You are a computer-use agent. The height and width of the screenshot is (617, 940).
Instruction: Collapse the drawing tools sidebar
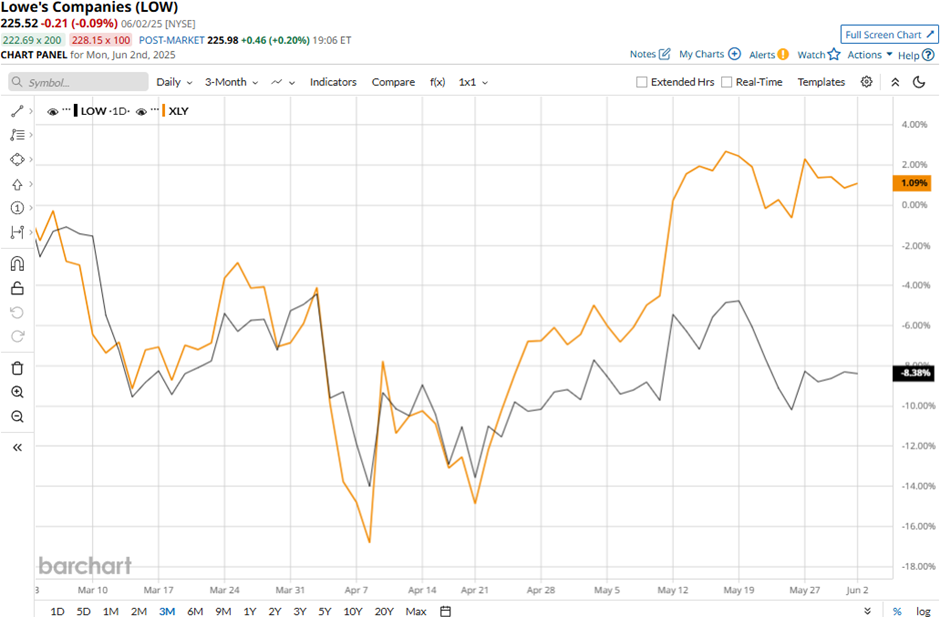(x=17, y=447)
